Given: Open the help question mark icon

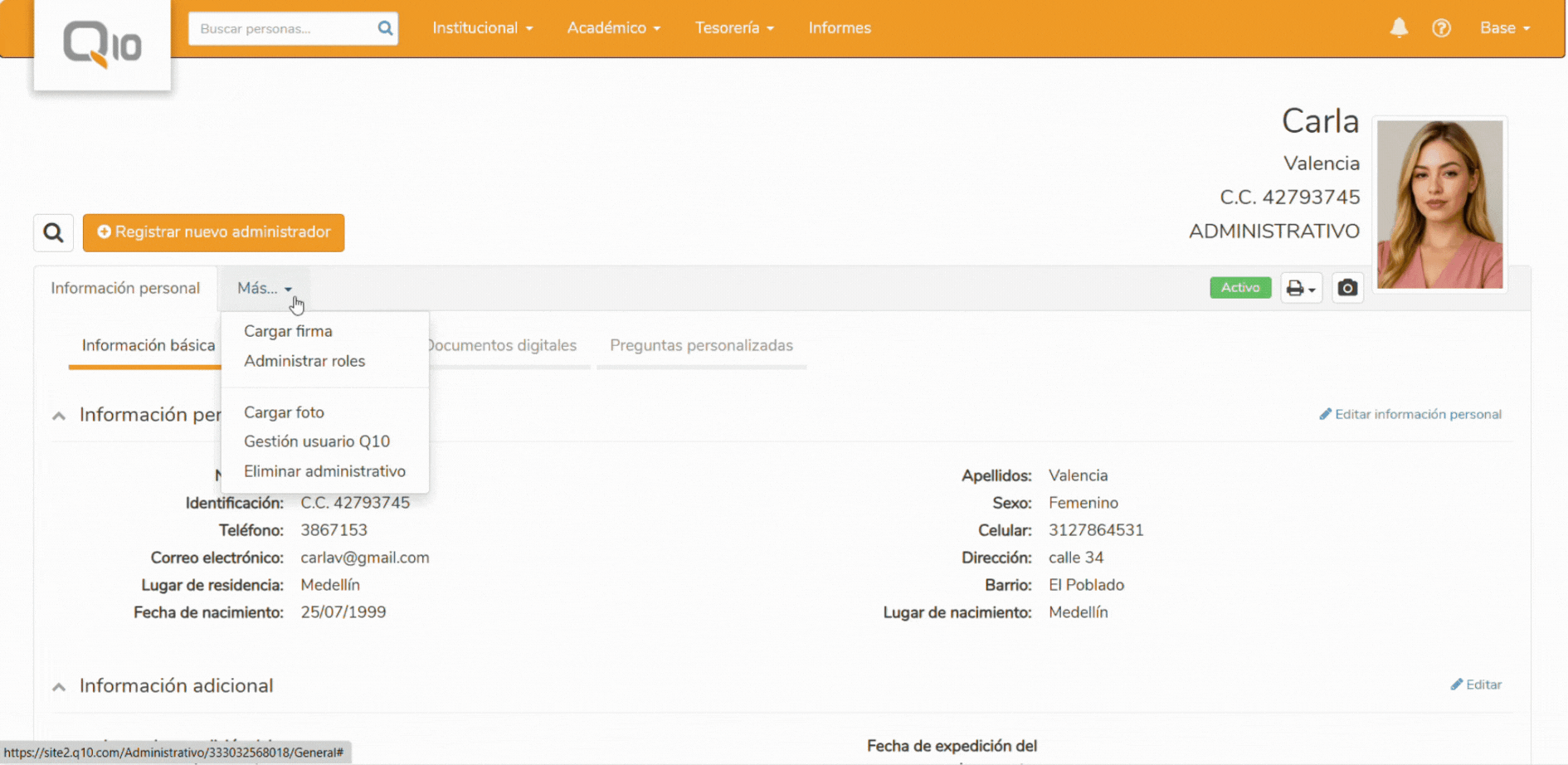Looking at the screenshot, I should coord(1441,28).
